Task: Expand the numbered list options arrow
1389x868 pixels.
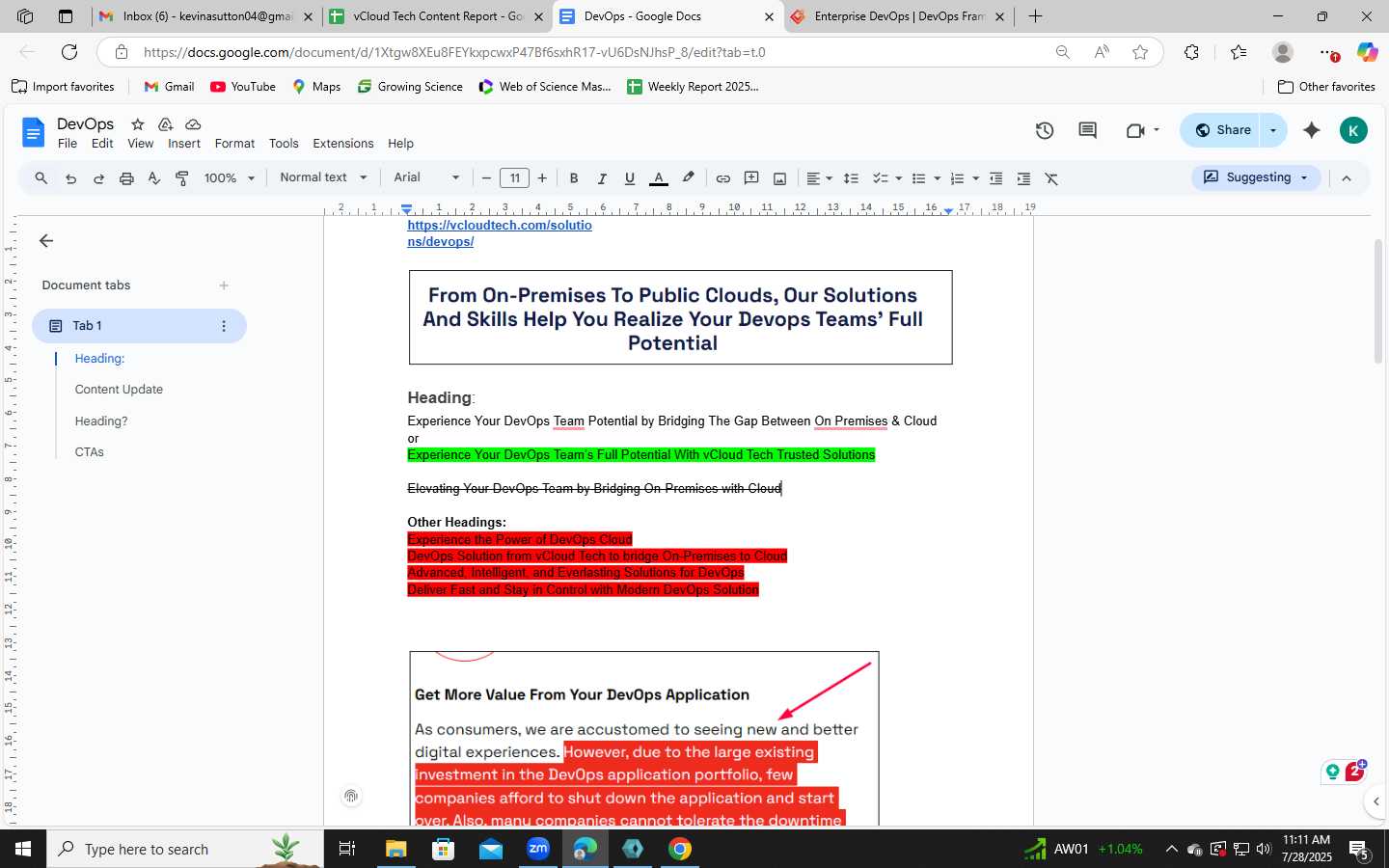Action: (x=975, y=178)
